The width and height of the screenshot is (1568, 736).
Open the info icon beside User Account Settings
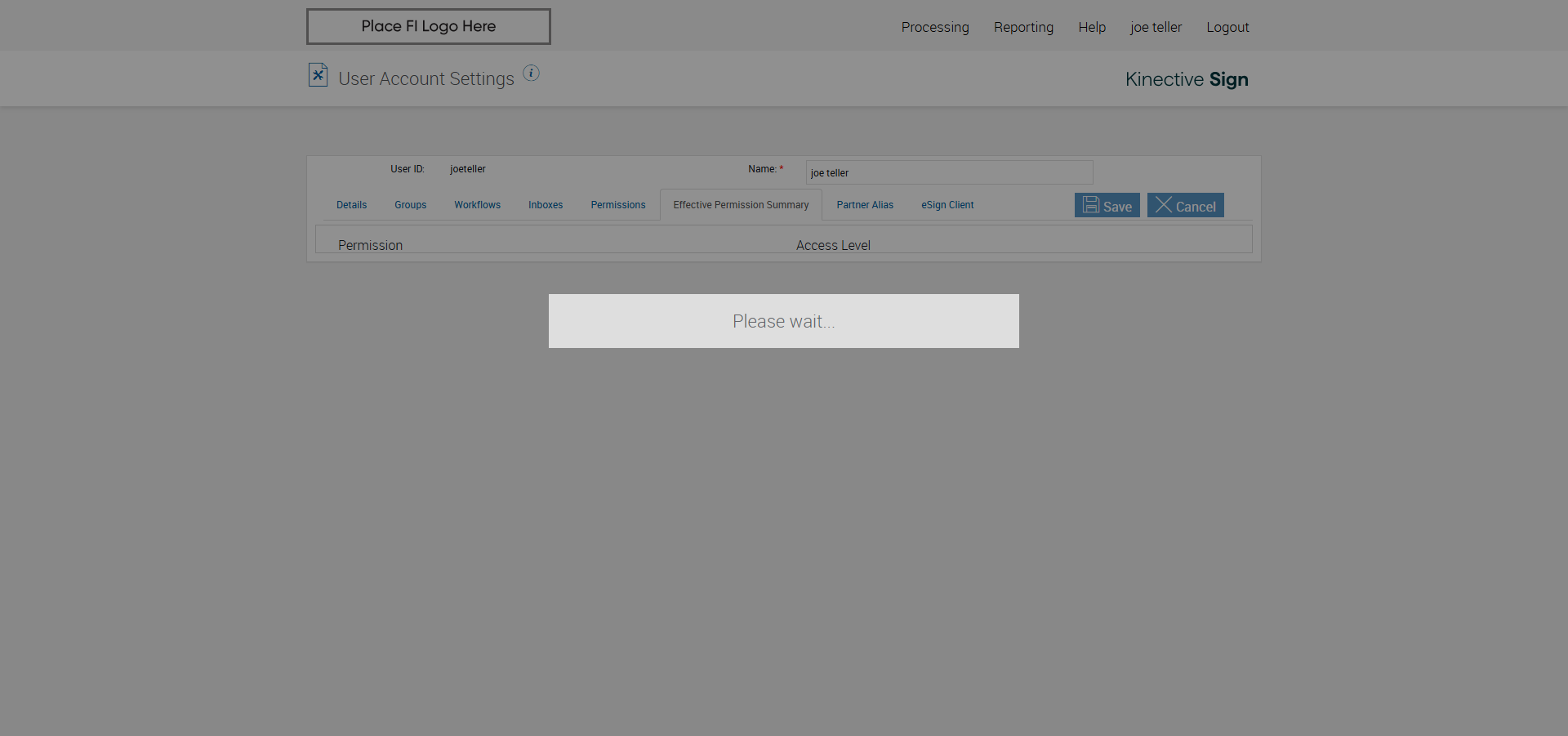[531, 73]
